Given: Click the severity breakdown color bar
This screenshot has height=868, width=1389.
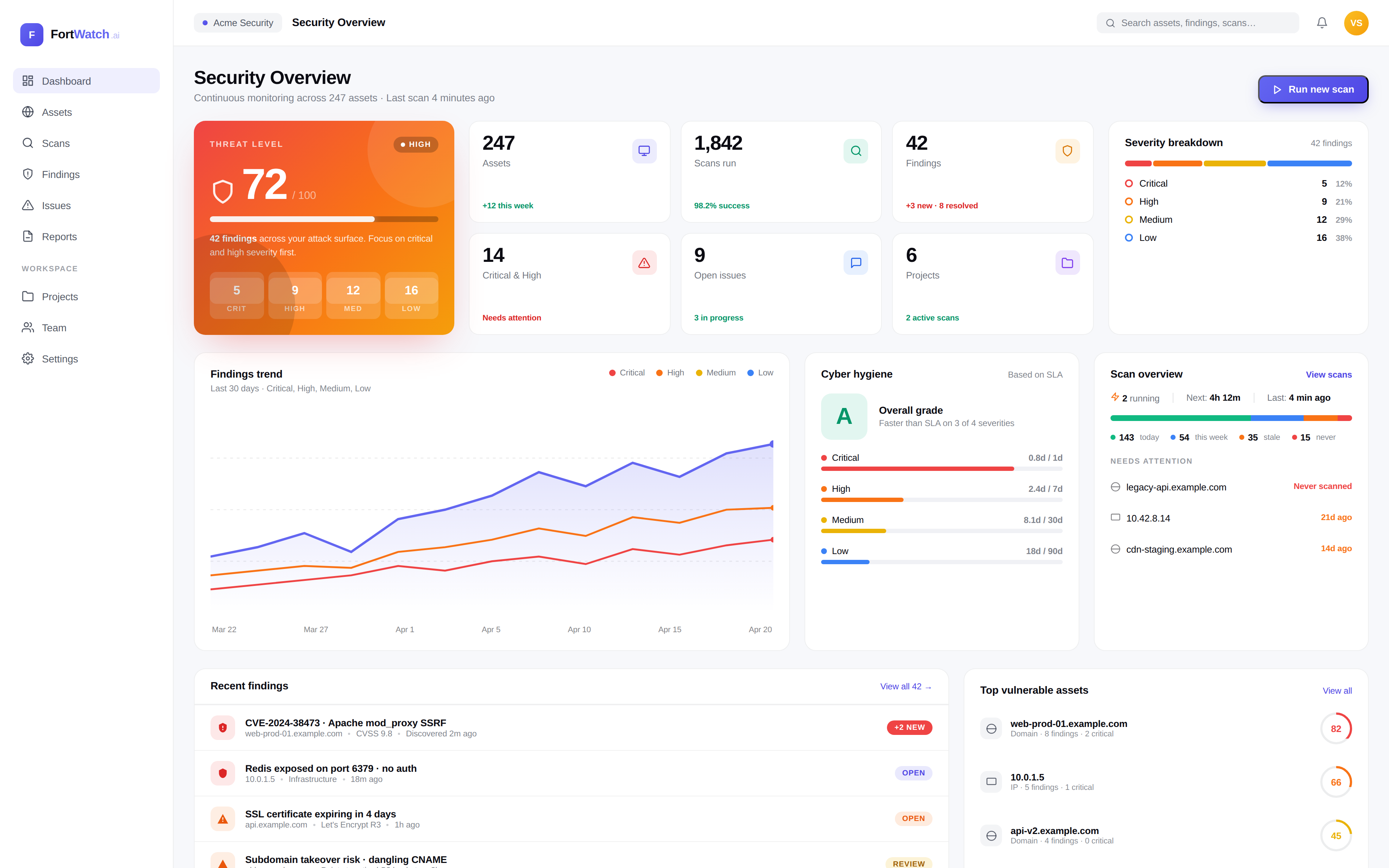Looking at the screenshot, I should (1237, 163).
